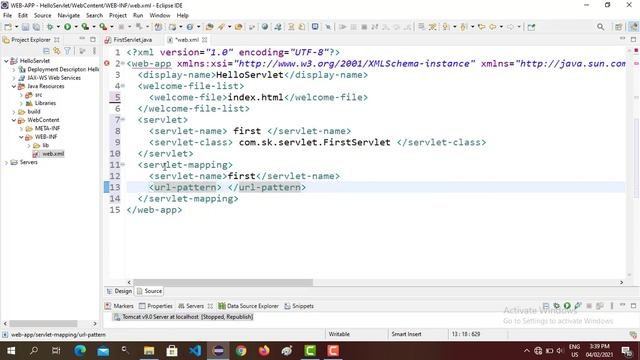This screenshot has height=360, width=640.
Task: Select JAX-WS Web Services node
Action: [54, 78]
